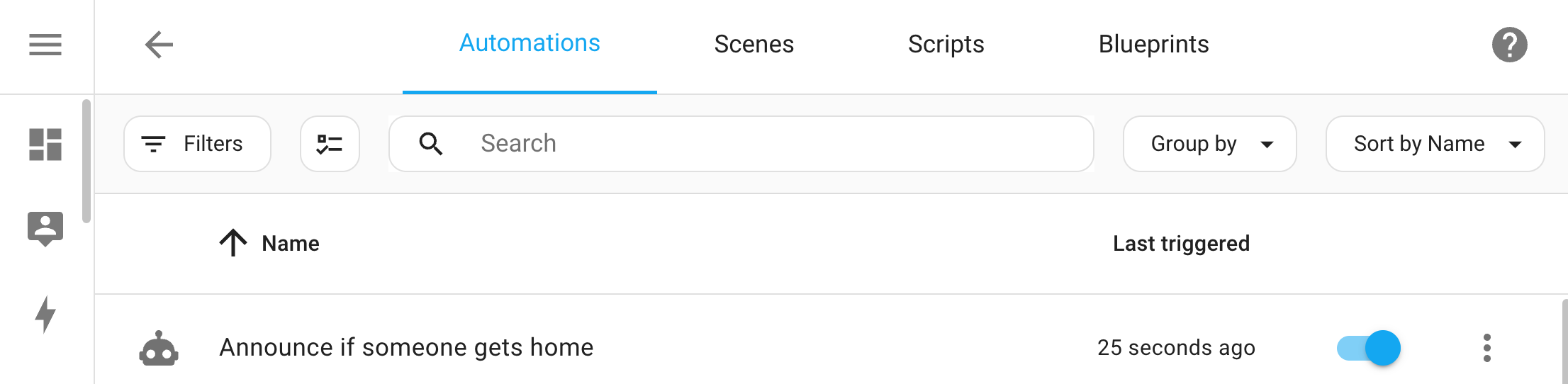Expand the Group by dropdown
Image resolution: width=1568 pixels, height=384 pixels.
click(1209, 144)
